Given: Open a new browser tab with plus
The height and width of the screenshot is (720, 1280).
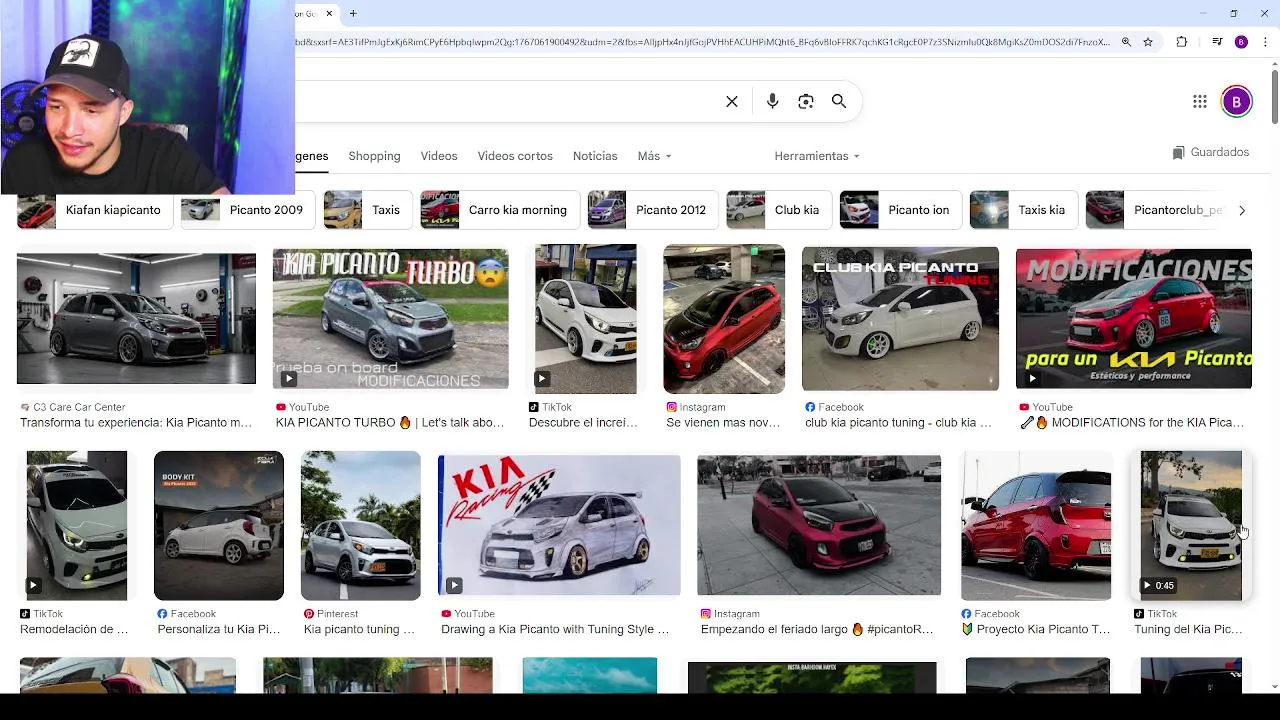Looking at the screenshot, I should pos(353,13).
